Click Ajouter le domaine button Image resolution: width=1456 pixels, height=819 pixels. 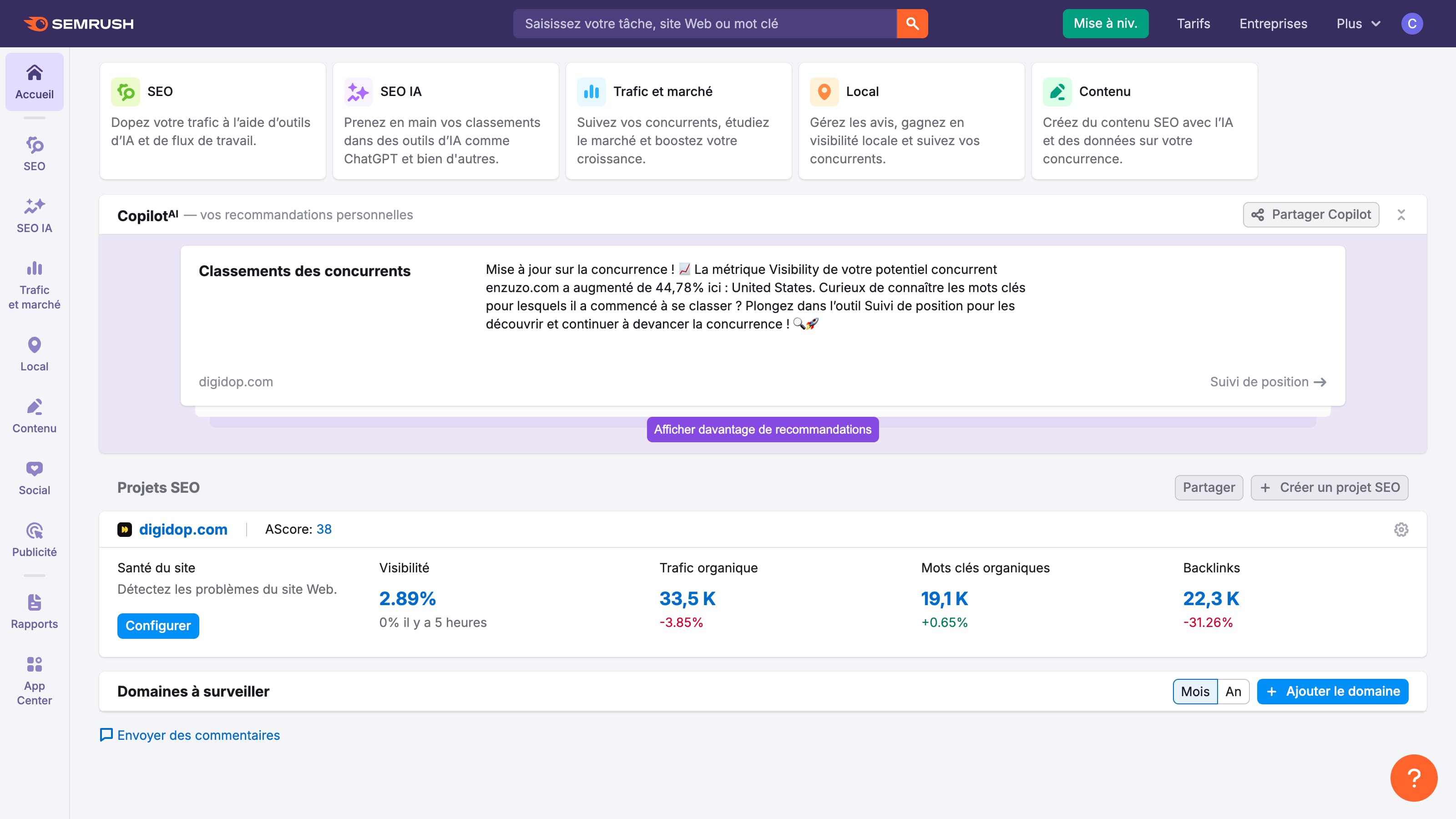[1332, 691]
